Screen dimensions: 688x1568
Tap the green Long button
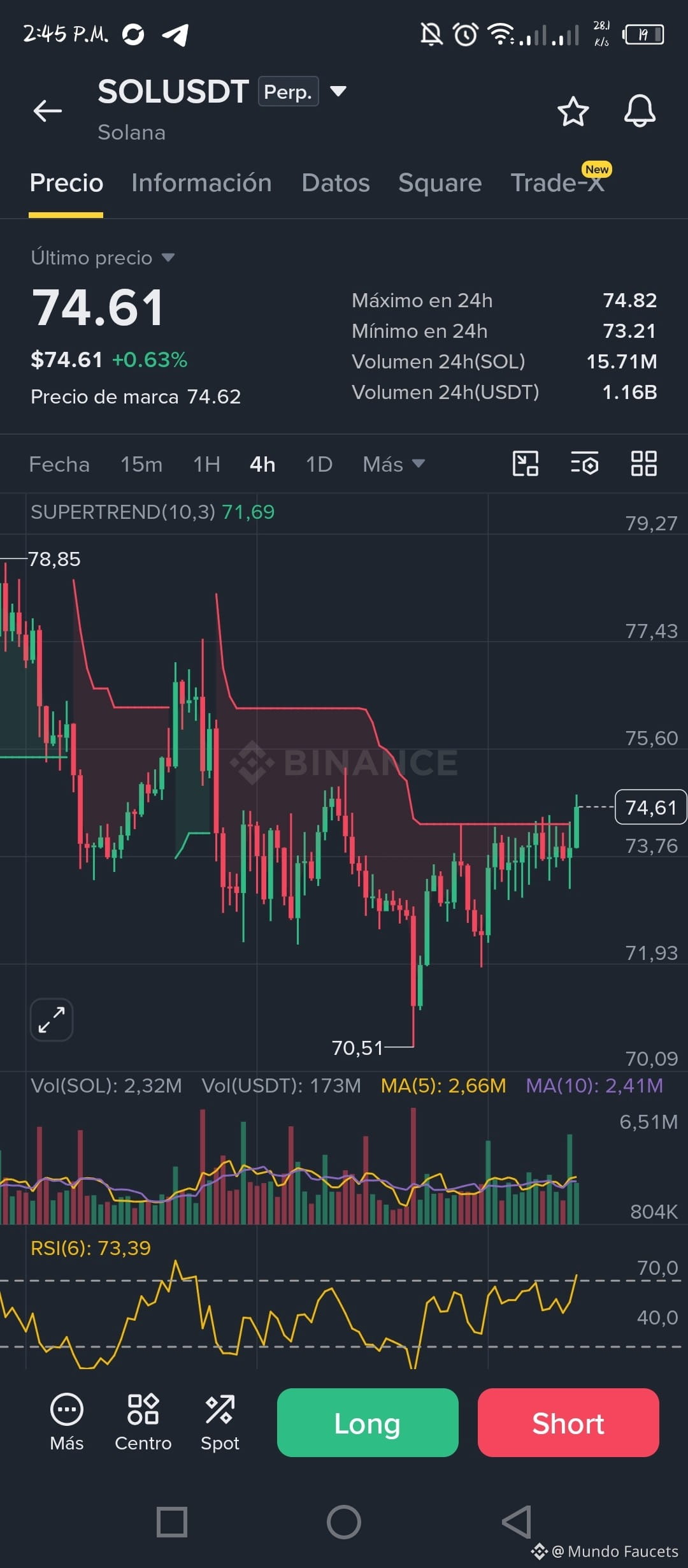tap(368, 1423)
